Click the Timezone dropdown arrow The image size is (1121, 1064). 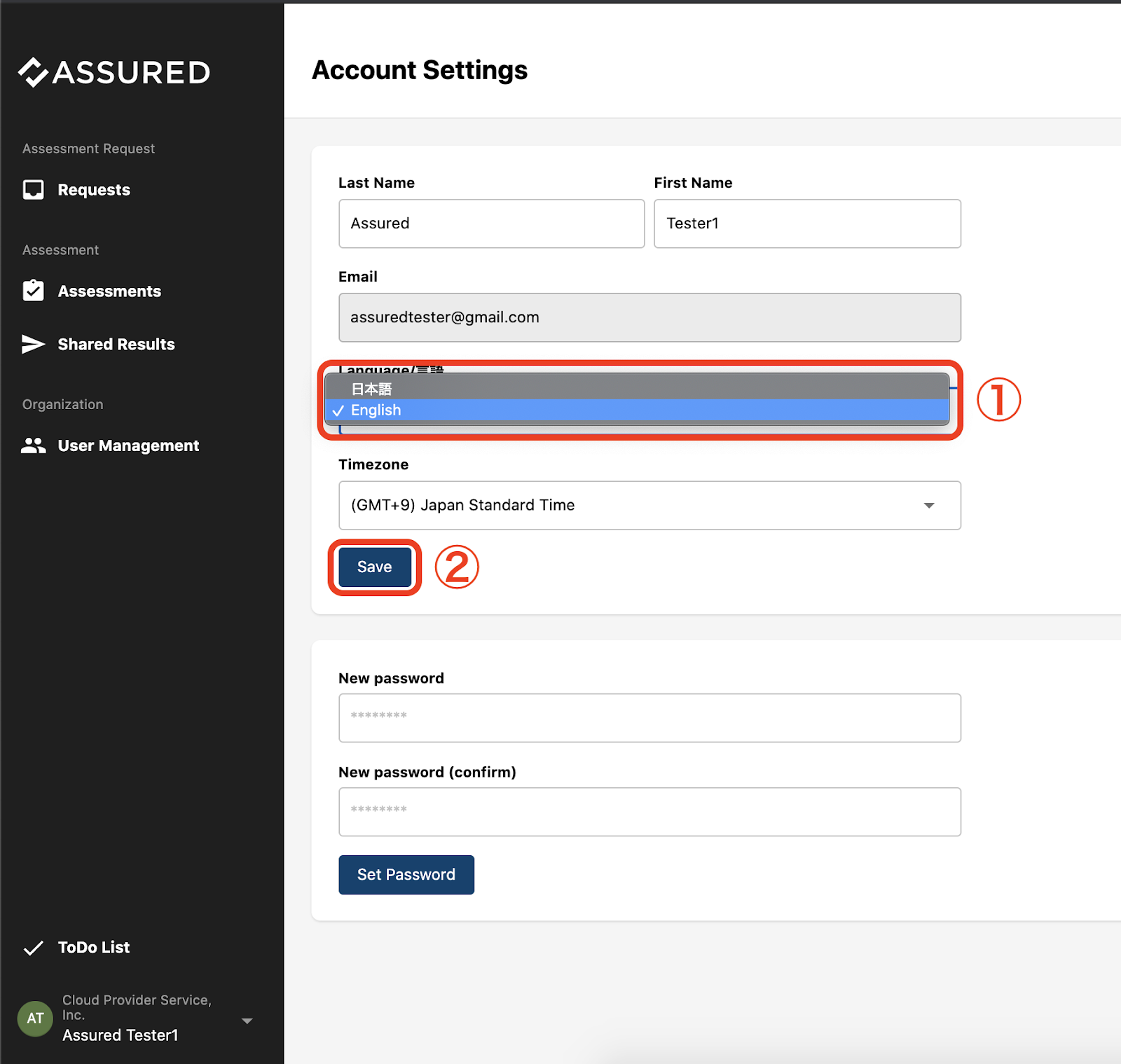(x=929, y=505)
